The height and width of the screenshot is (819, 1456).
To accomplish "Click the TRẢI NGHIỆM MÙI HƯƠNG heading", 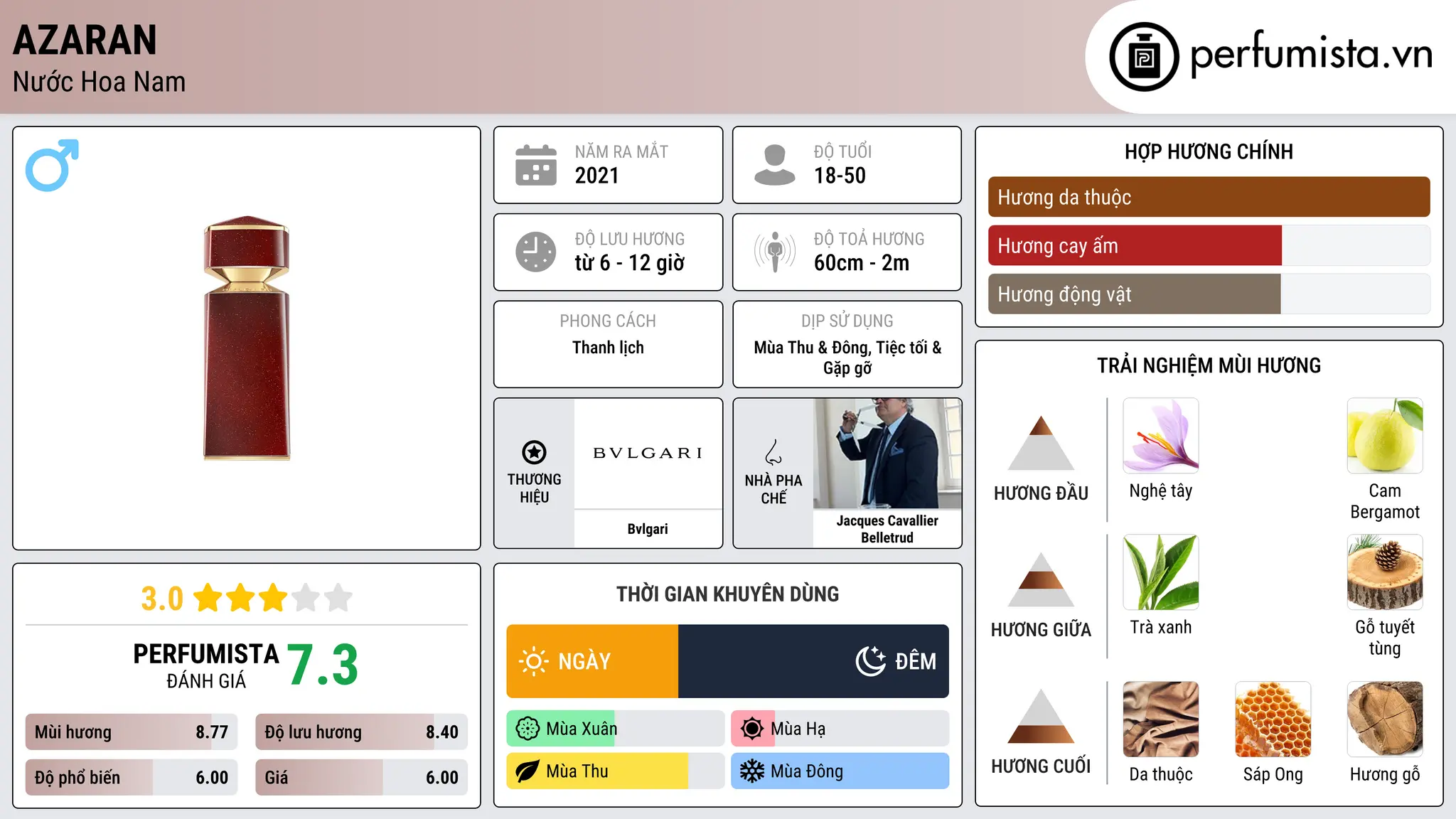I will coord(1209,365).
